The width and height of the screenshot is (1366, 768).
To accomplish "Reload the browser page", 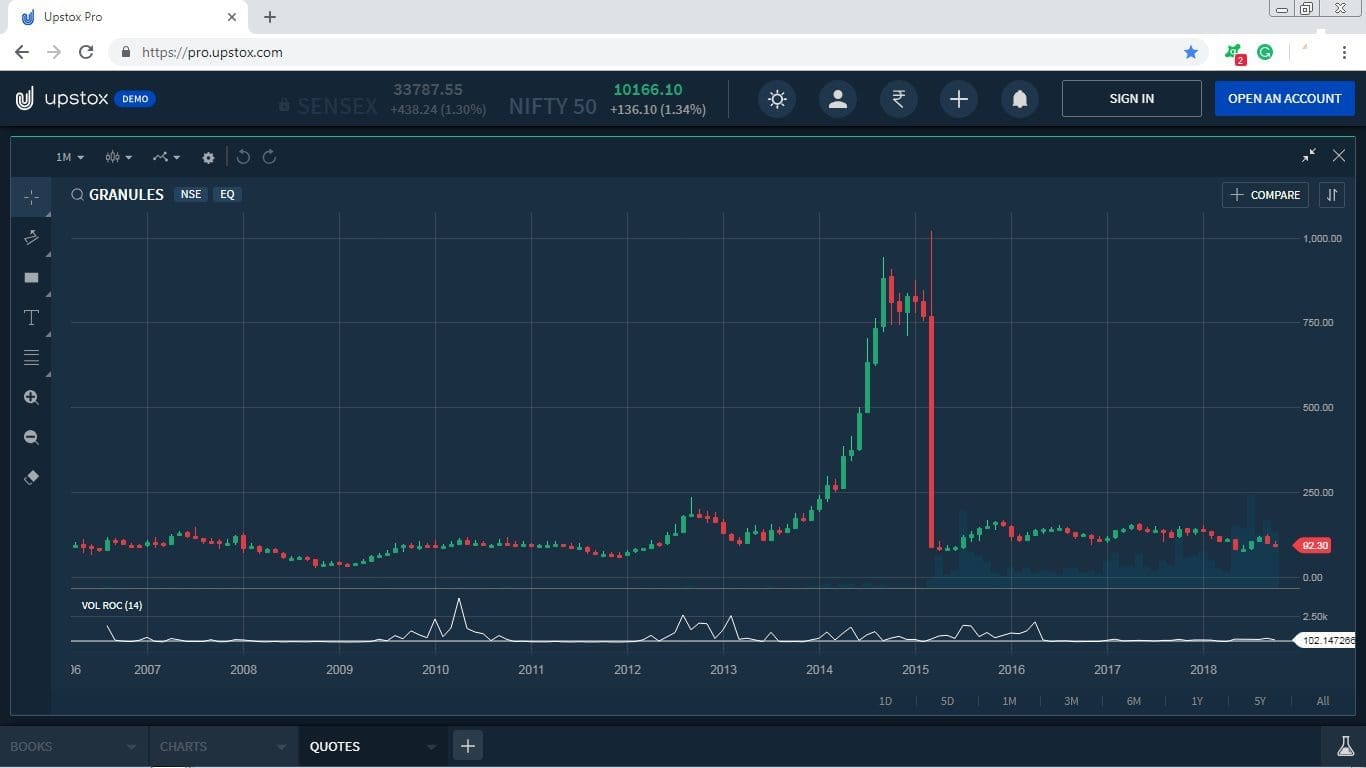I will tap(86, 52).
